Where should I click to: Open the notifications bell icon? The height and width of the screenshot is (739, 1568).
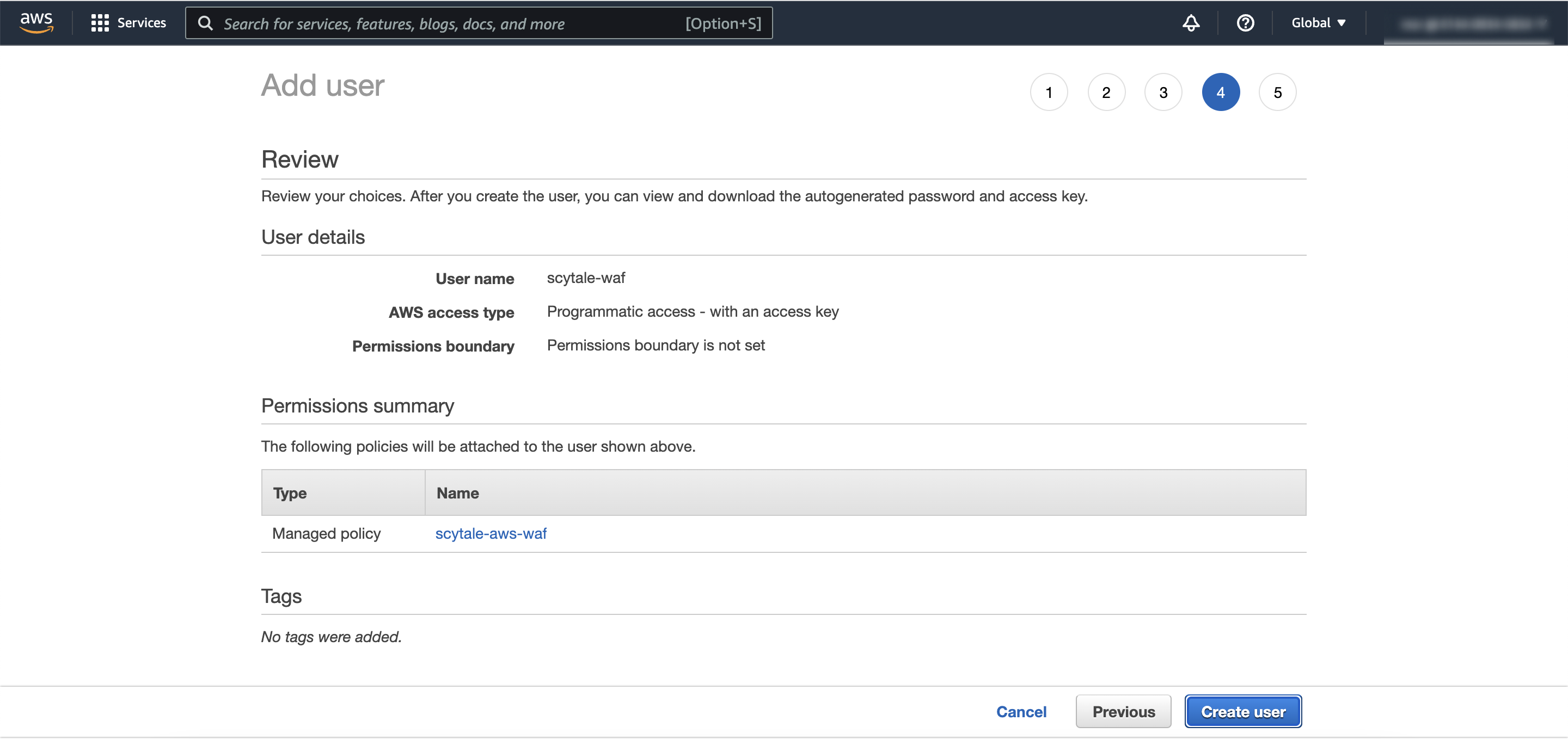tap(1191, 23)
